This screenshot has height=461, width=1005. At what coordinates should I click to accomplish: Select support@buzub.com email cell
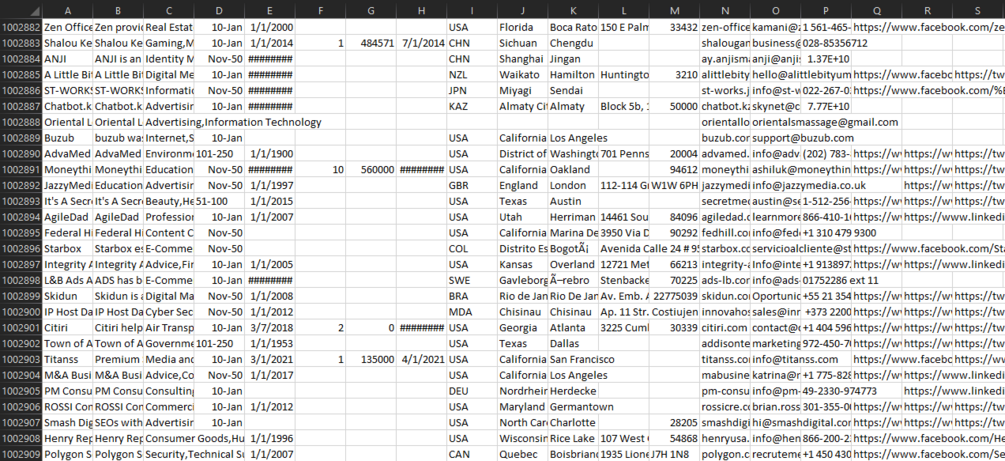pos(803,138)
